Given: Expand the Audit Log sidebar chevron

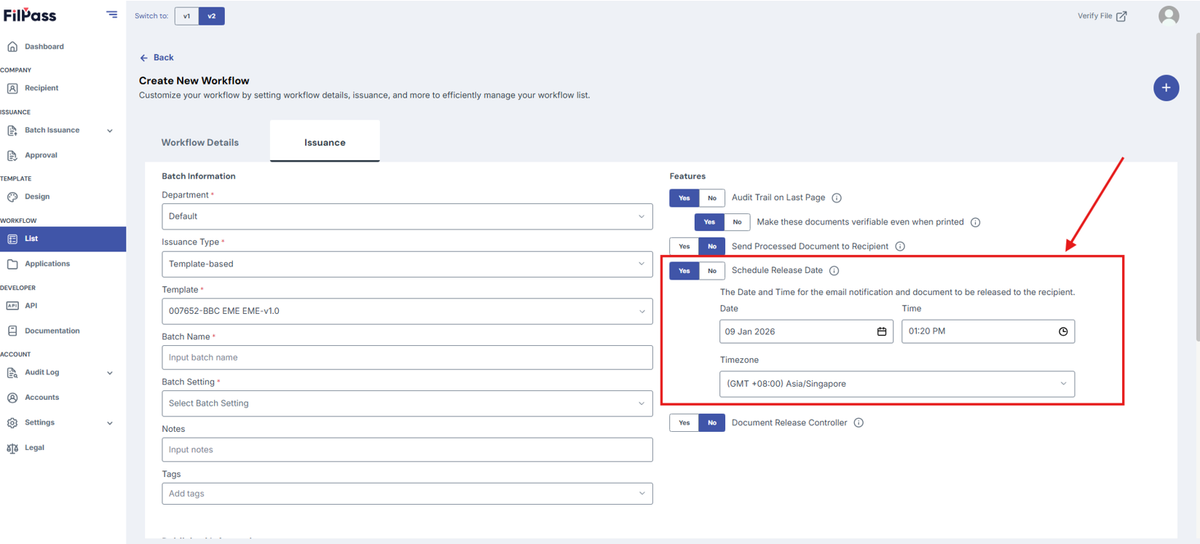Looking at the screenshot, I should (110, 372).
